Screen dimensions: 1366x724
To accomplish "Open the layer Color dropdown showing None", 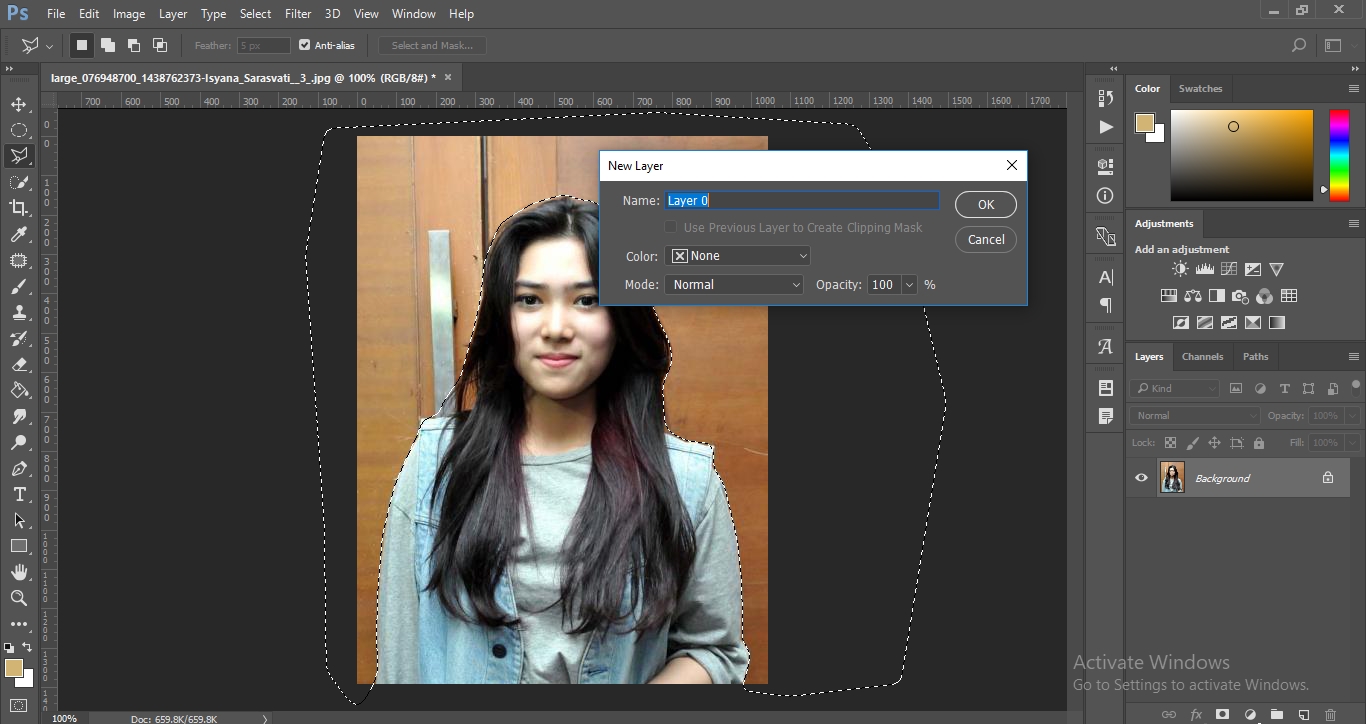I will click(x=737, y=255).
